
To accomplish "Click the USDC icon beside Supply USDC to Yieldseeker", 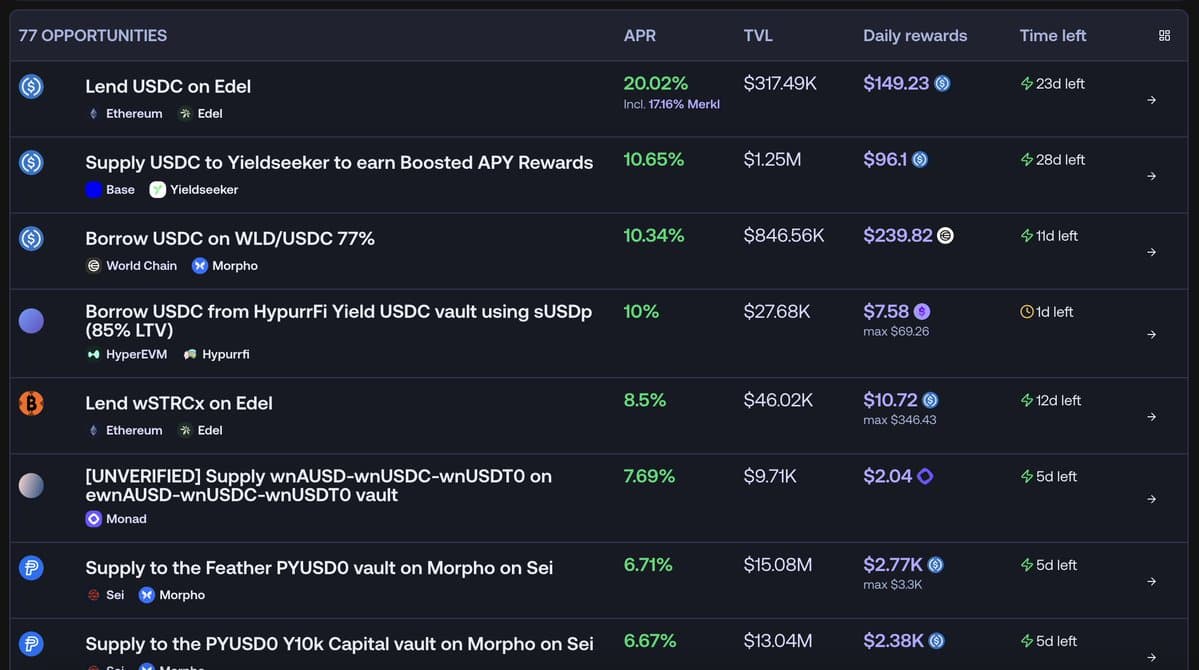I will pos(31,162).
